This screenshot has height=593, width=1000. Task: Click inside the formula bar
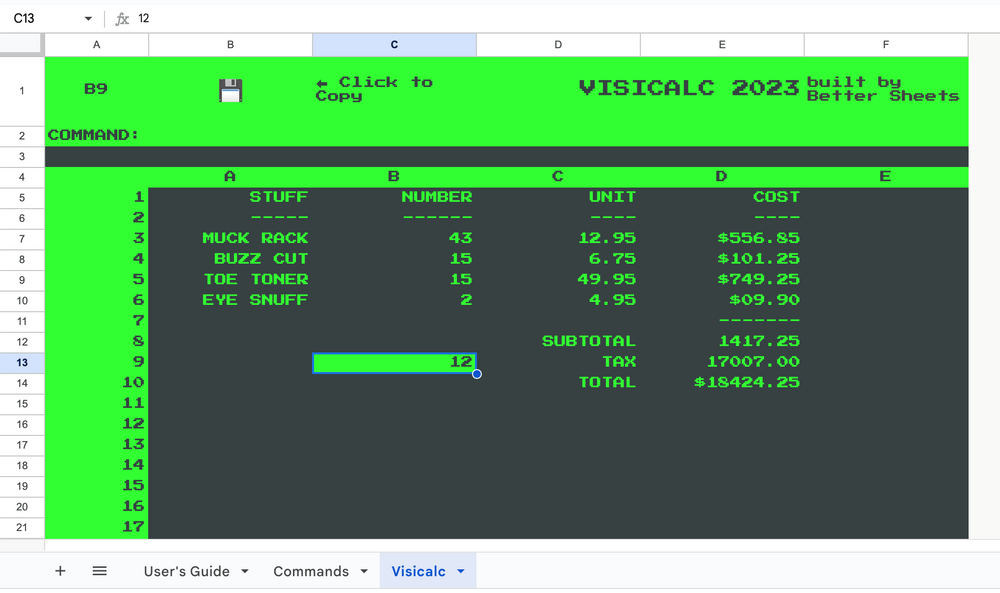[300, 17]
